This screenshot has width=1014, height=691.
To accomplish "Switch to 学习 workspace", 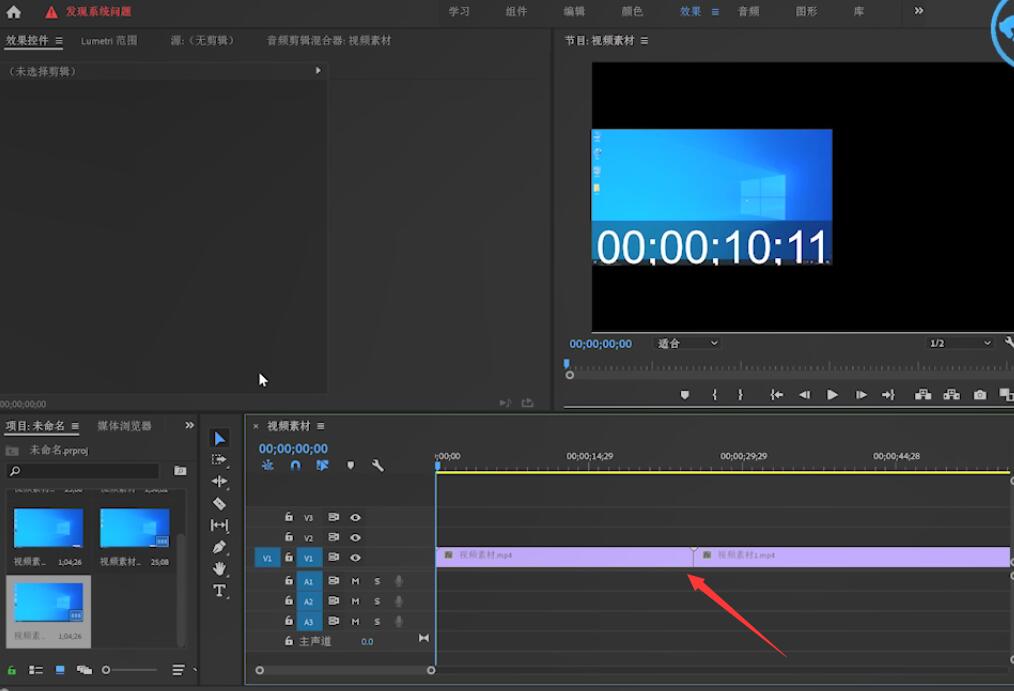I will [459, 12].
